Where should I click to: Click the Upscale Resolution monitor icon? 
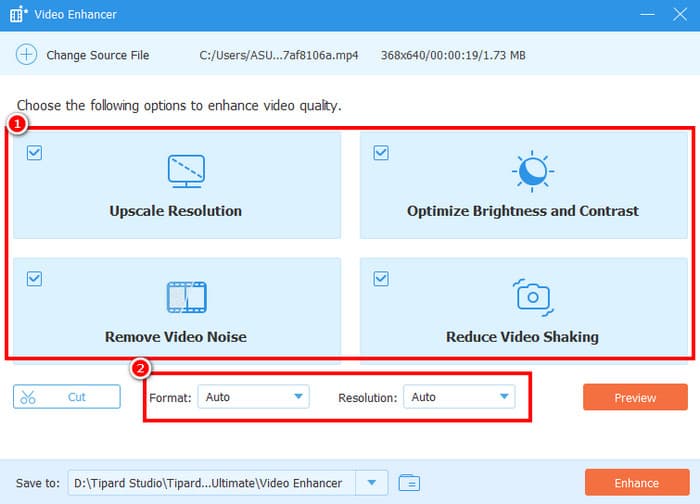186,171
